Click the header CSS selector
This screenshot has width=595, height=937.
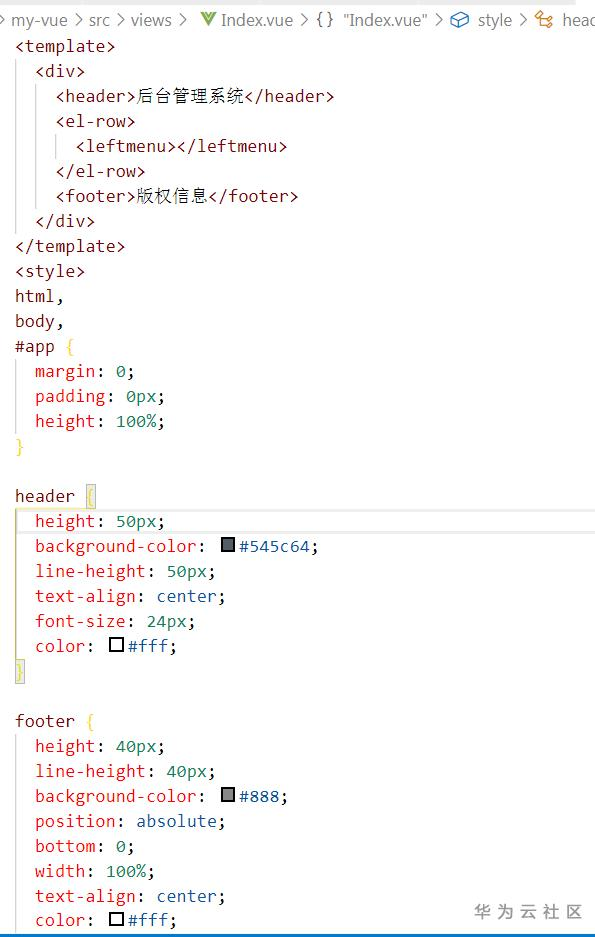(45, 496)
